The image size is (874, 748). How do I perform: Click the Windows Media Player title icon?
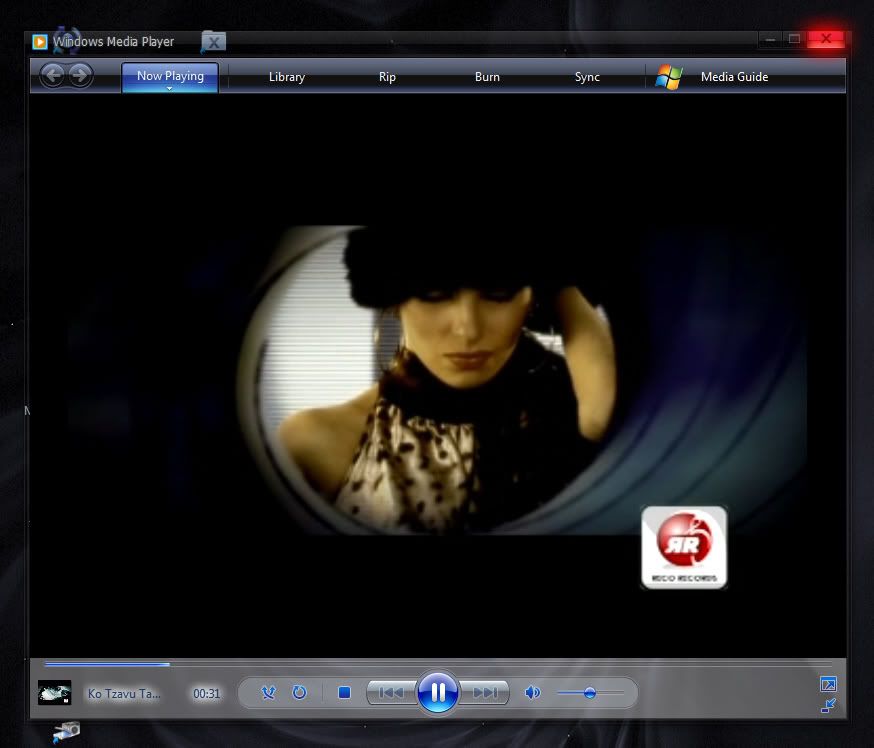tap(40, 42)
